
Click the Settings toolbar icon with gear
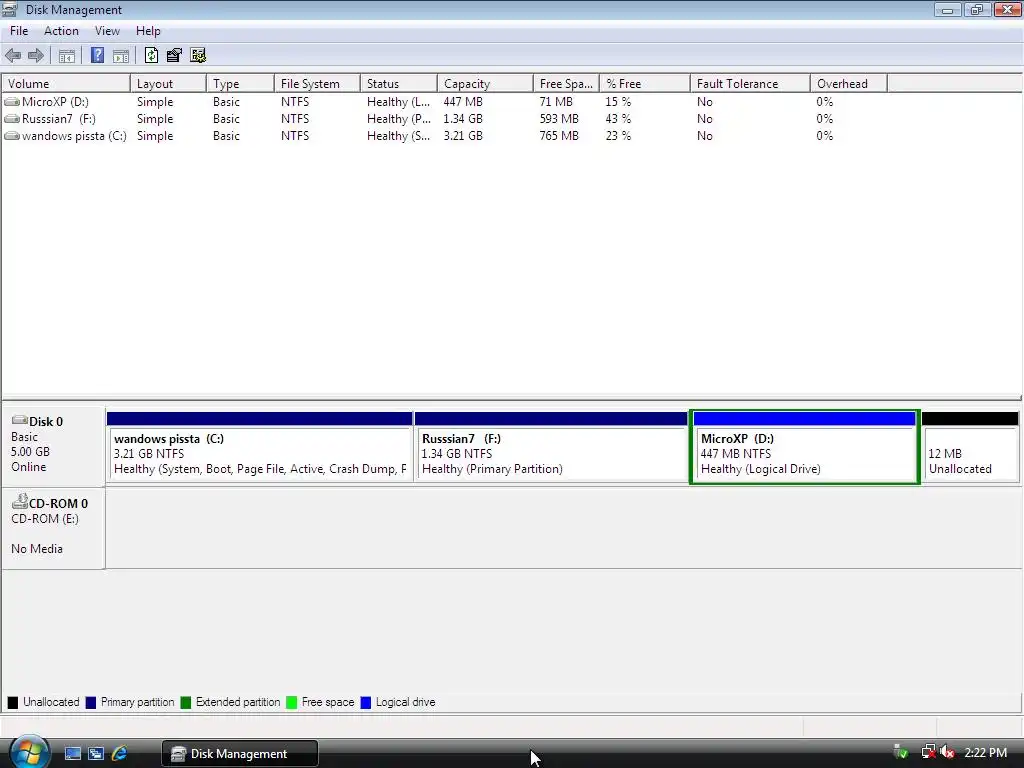[198, 56]
